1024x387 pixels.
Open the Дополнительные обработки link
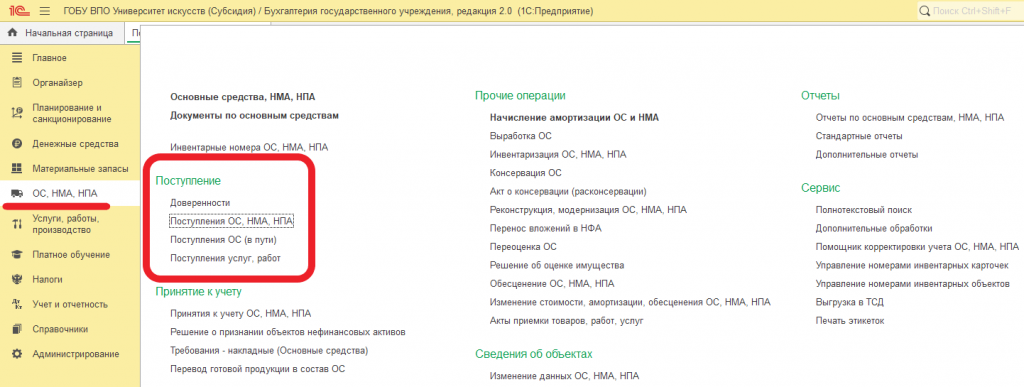pos(874,228)
